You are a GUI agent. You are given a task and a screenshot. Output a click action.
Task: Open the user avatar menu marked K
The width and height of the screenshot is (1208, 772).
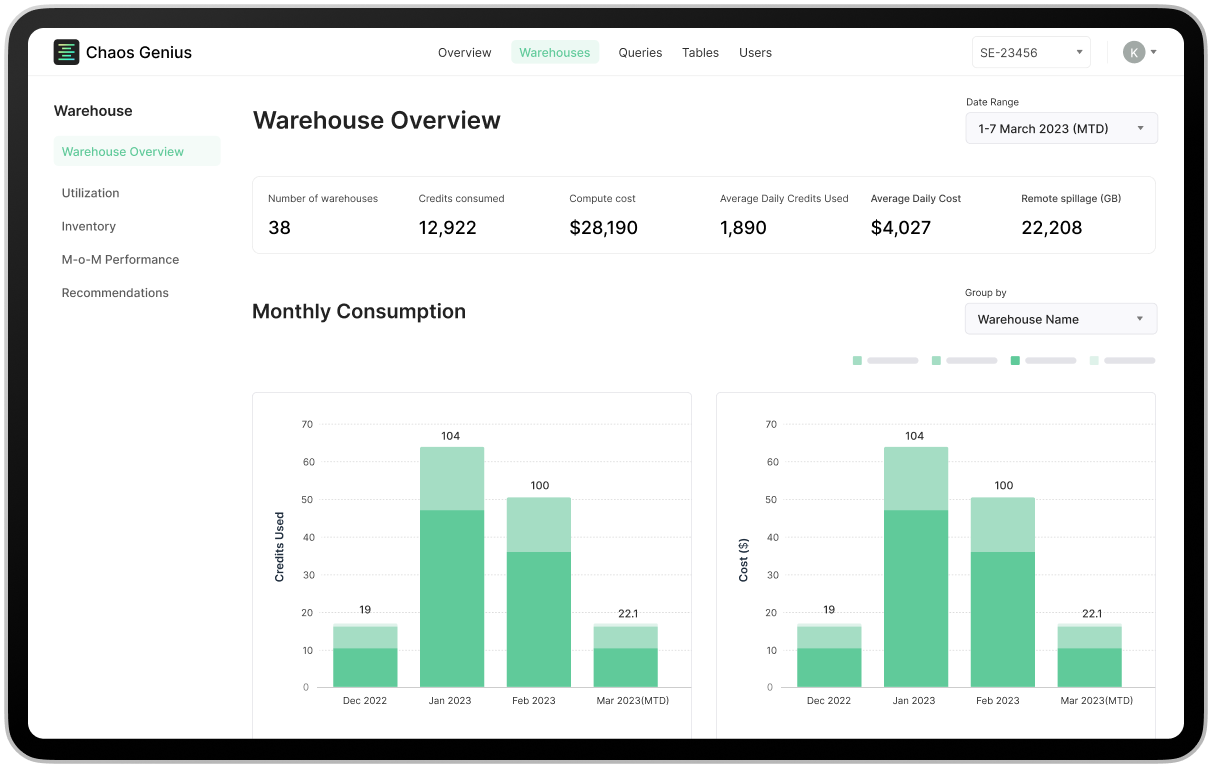pyautogui.click(x=1133, y=51)
